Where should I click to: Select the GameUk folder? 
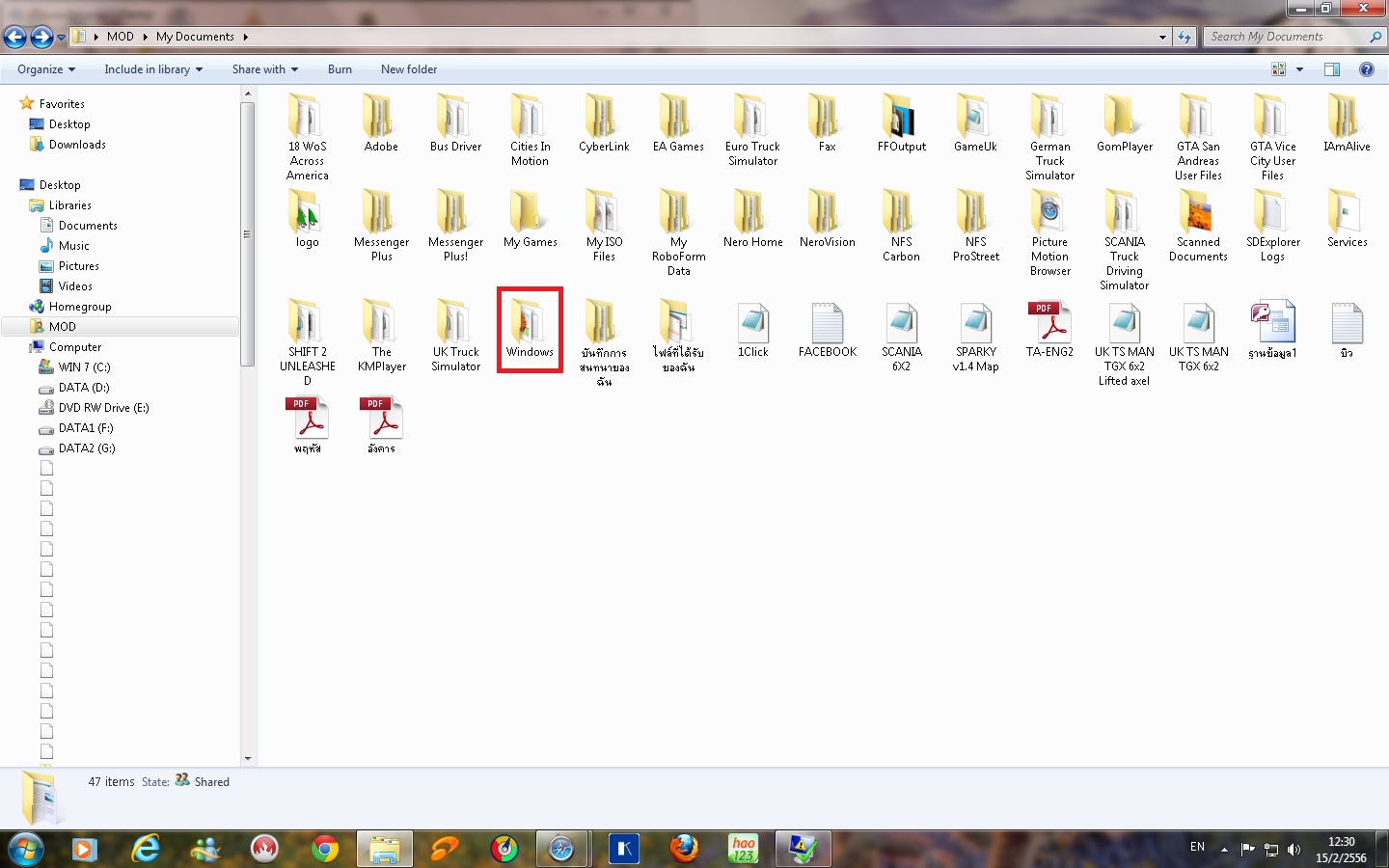[975, 122]
